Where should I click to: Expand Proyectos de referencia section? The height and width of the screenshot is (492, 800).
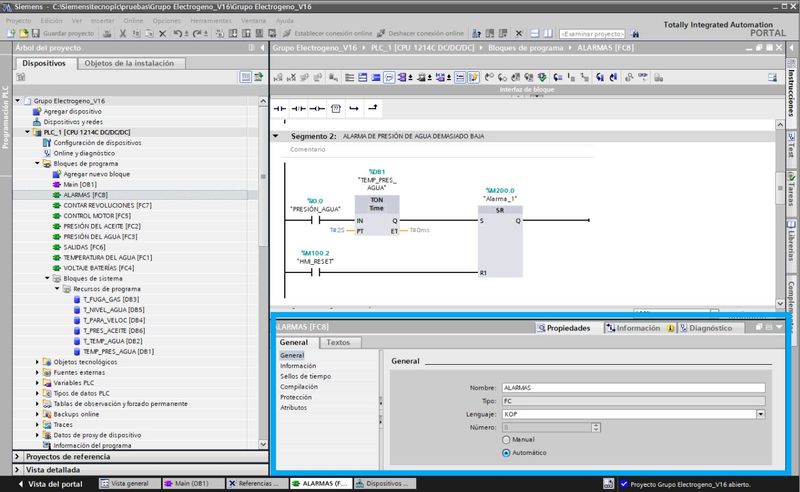[x=17, y=457]
